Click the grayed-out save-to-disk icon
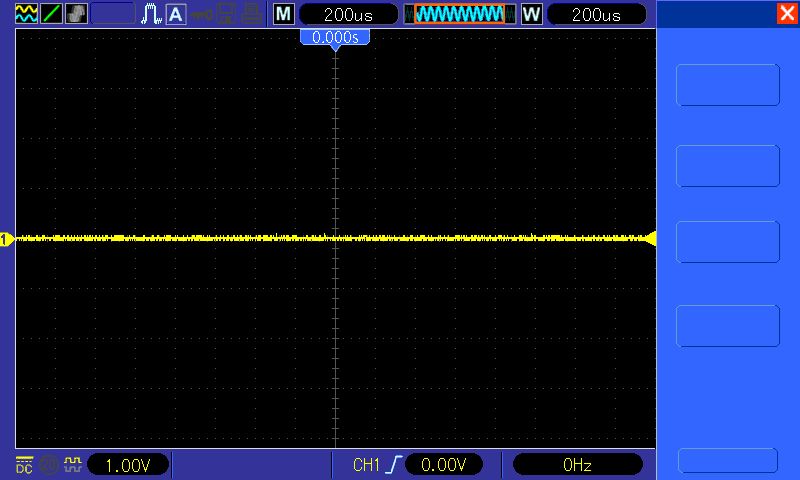The height and width of the screenshot is (480, 800). coord(229,14)
